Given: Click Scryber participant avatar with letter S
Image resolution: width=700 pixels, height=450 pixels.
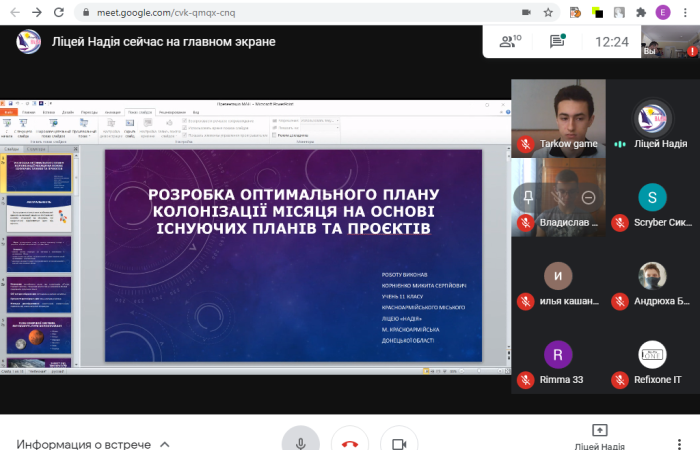Looking at the screenshot, I should (x=651, y=196).
